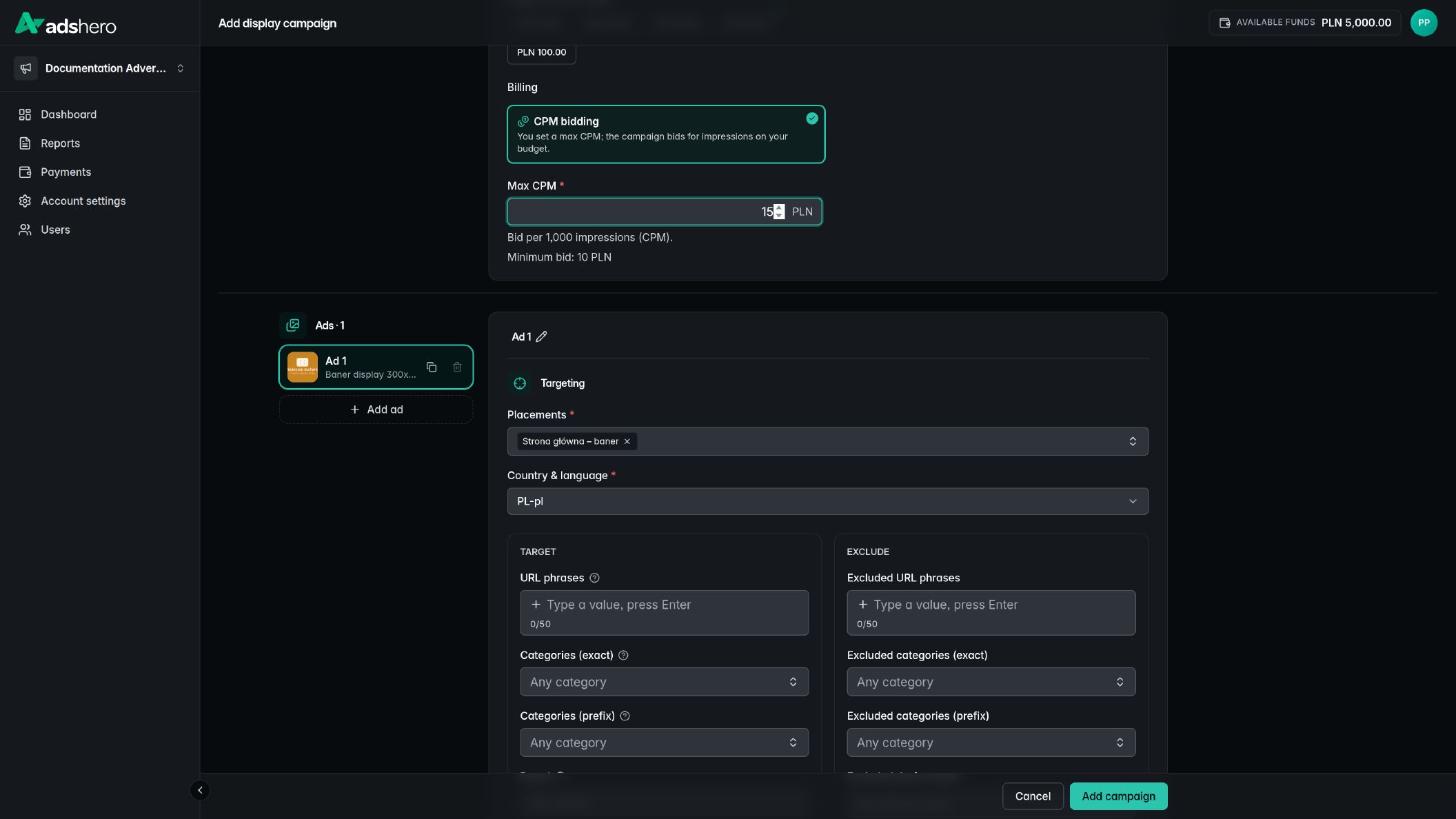Go to Reports in the sidebar

click(x=60, y=143)
